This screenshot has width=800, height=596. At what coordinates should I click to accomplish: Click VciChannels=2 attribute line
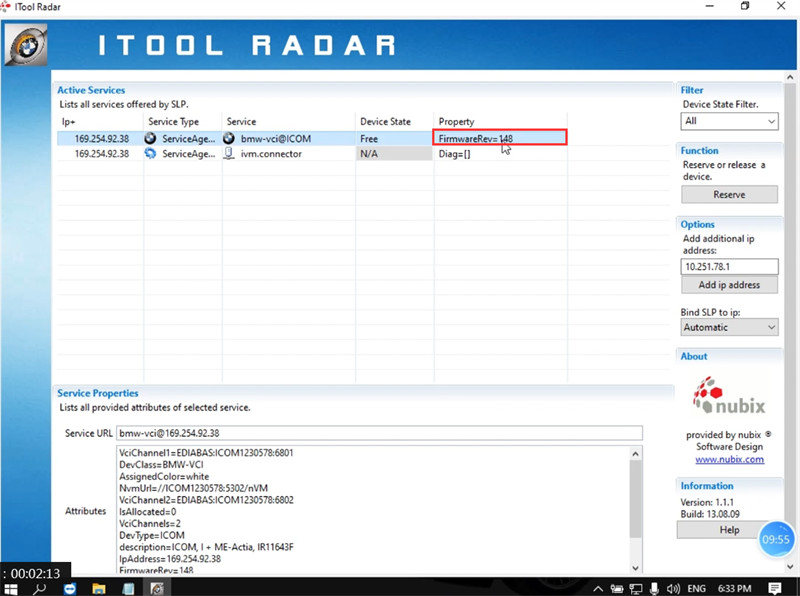[150, 523]
